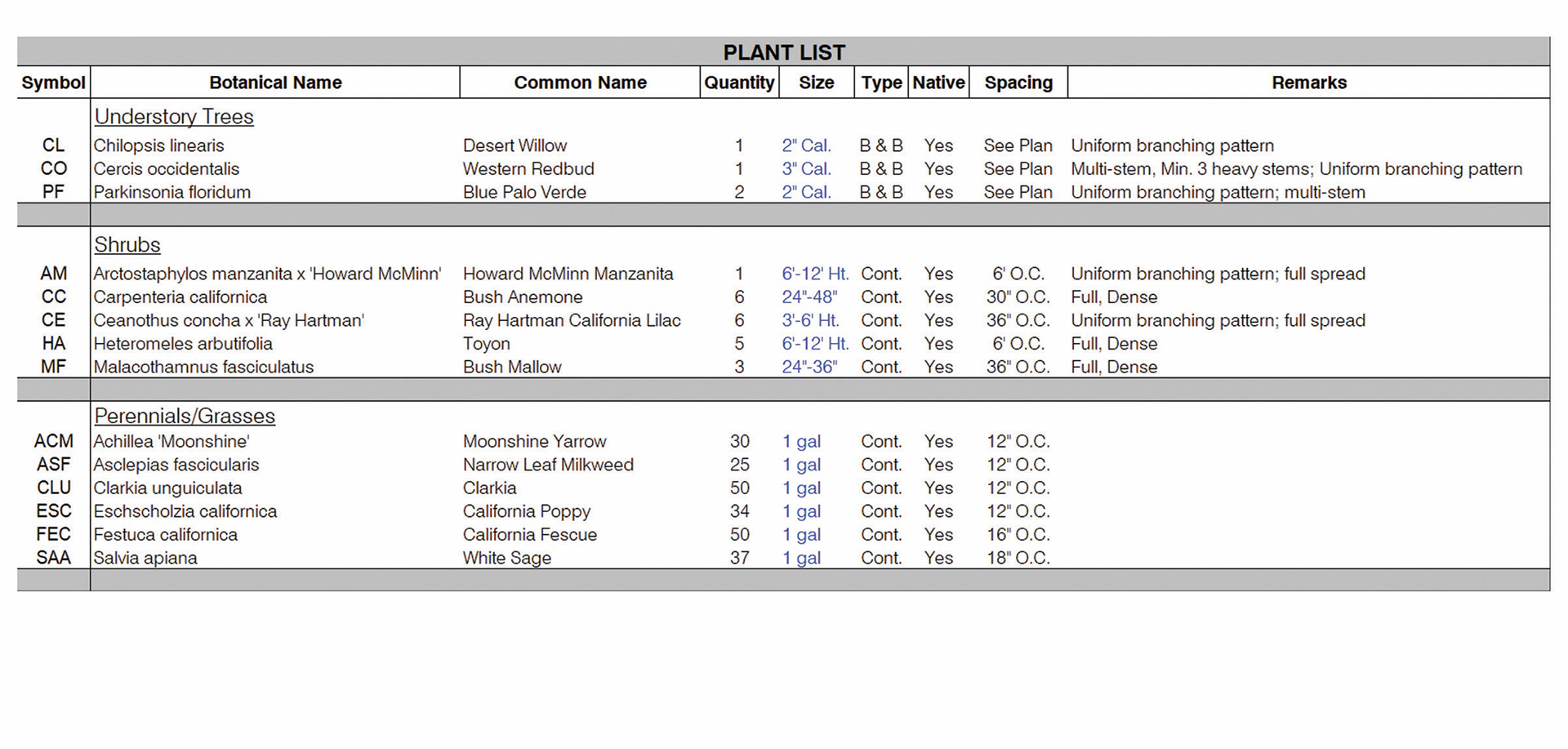Viewport: 1568px width, 749px height.
Task: Click Cercis occidentalis botanical name
Action: pos(167,169)
